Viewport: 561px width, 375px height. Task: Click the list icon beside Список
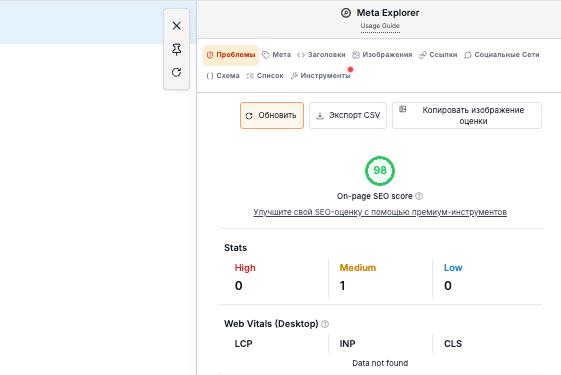tap(250, 76)
